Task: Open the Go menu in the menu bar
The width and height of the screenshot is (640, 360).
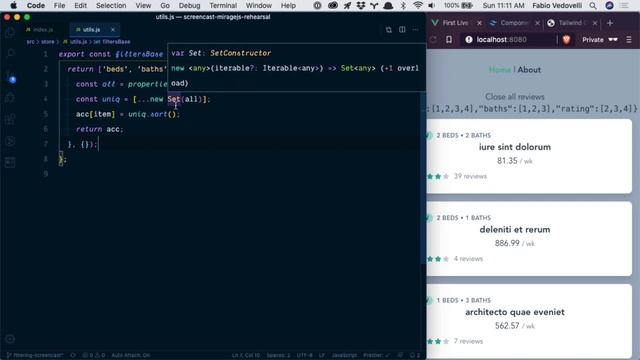Action: (x=165, y=5)
